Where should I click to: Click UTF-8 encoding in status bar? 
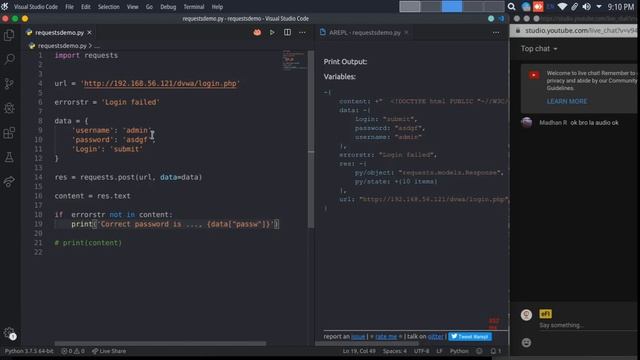pos(421,351)
